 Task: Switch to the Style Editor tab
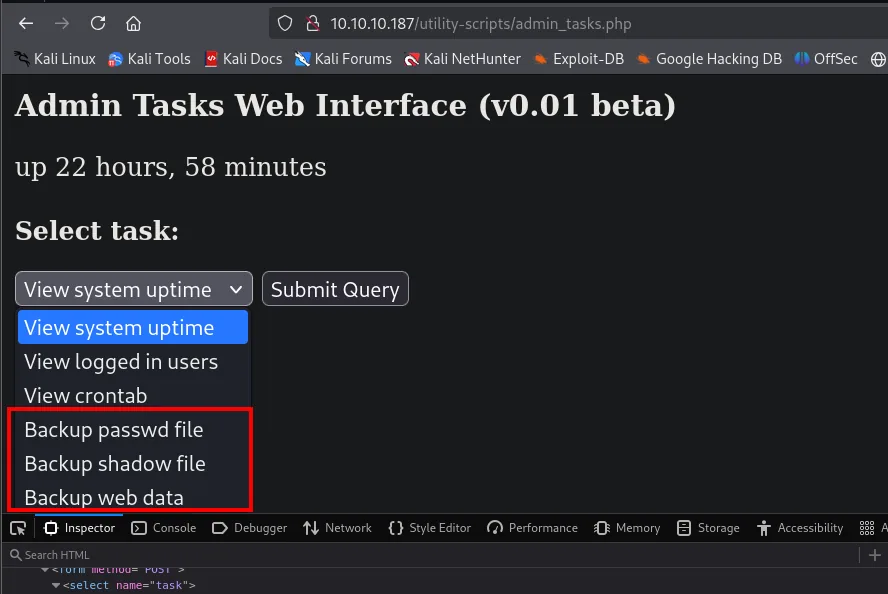[x=429, y=528]
